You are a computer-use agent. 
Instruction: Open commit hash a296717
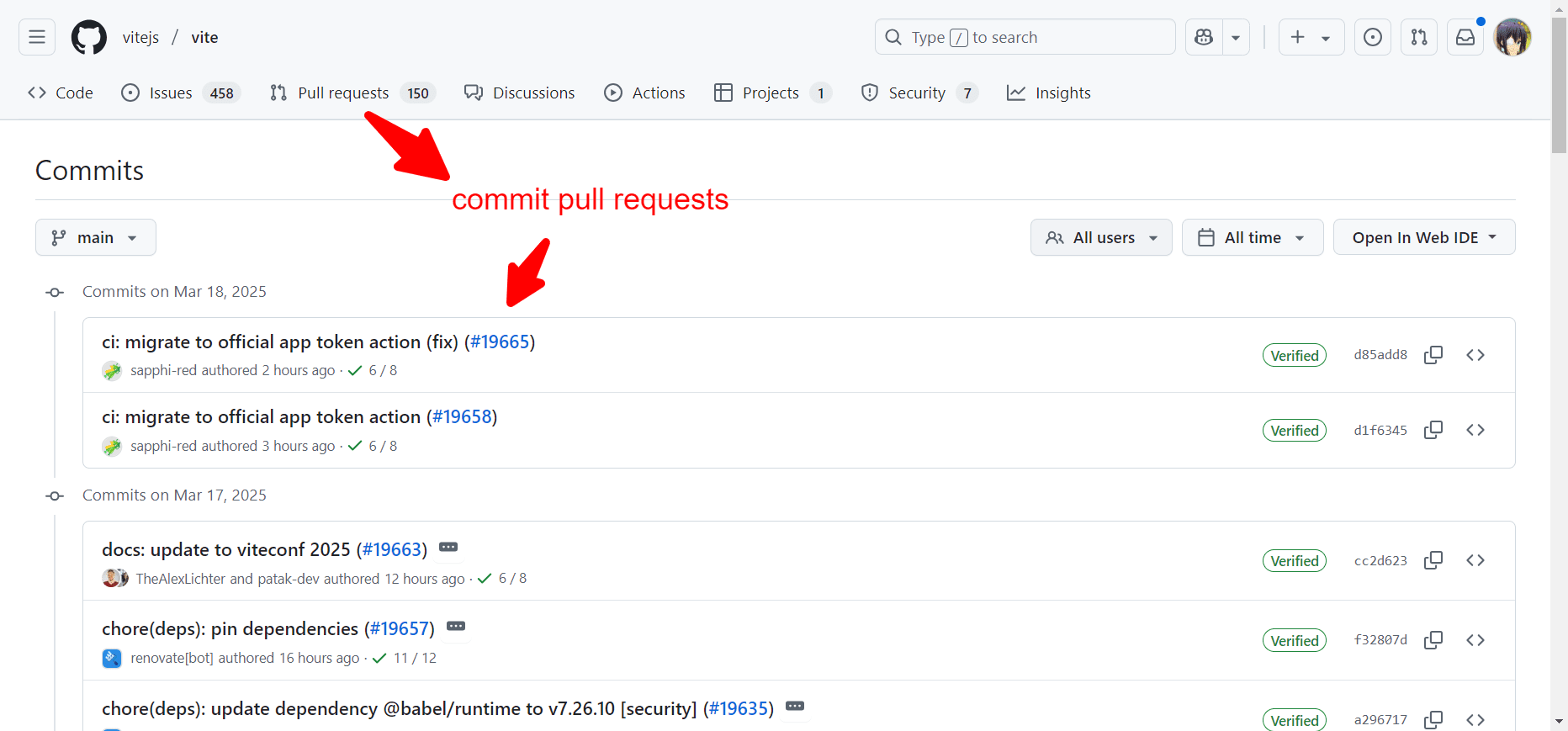pos(1380,719)
